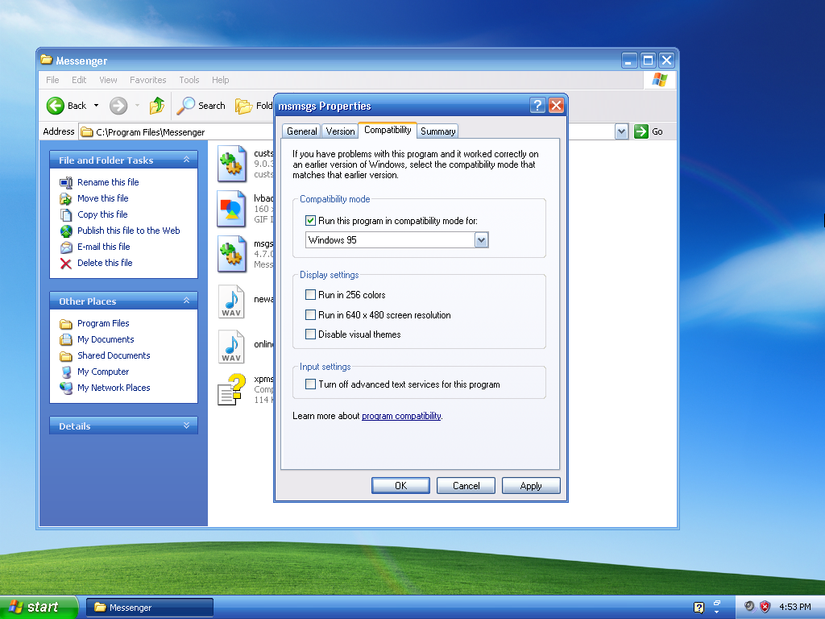Click the Start button on taskbar

34,607
